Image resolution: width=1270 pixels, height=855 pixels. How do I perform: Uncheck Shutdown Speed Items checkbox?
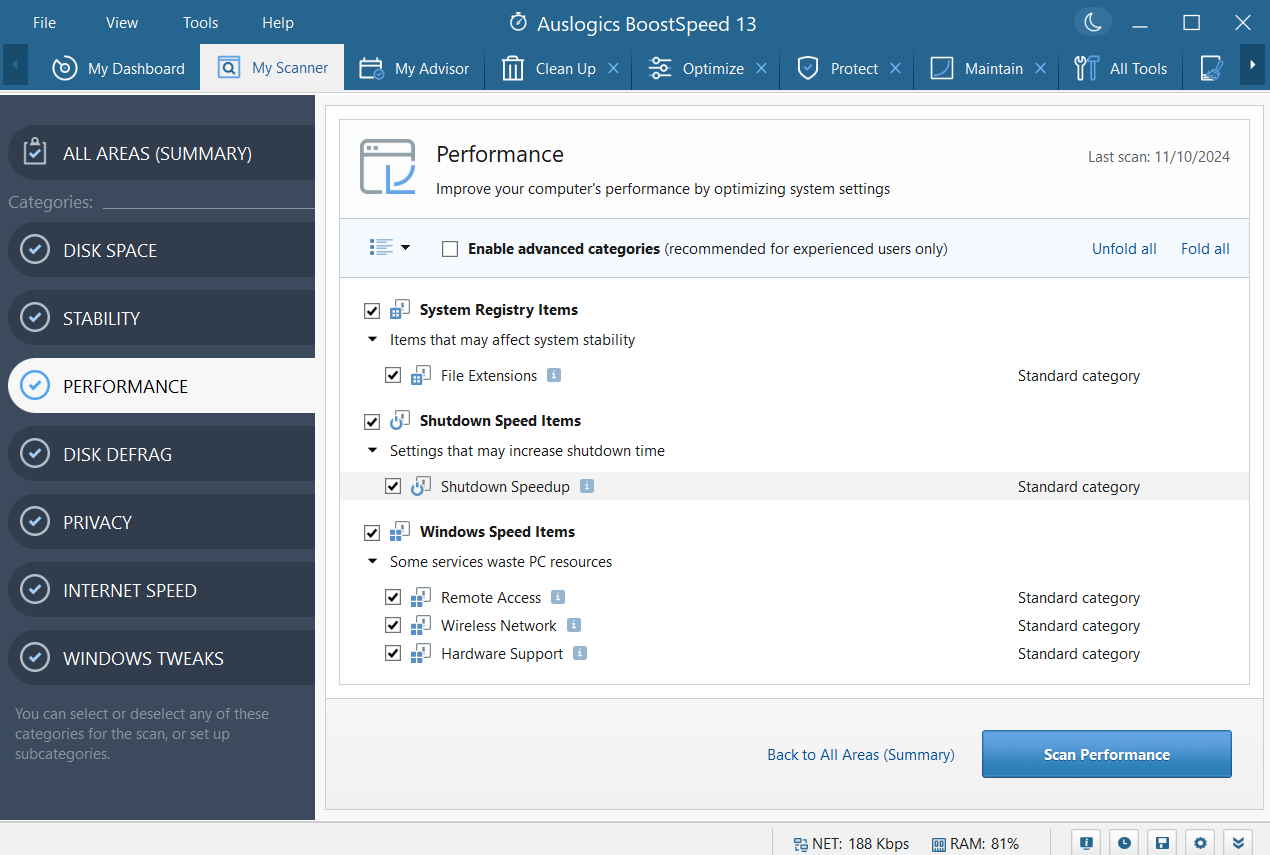(372, 422)
